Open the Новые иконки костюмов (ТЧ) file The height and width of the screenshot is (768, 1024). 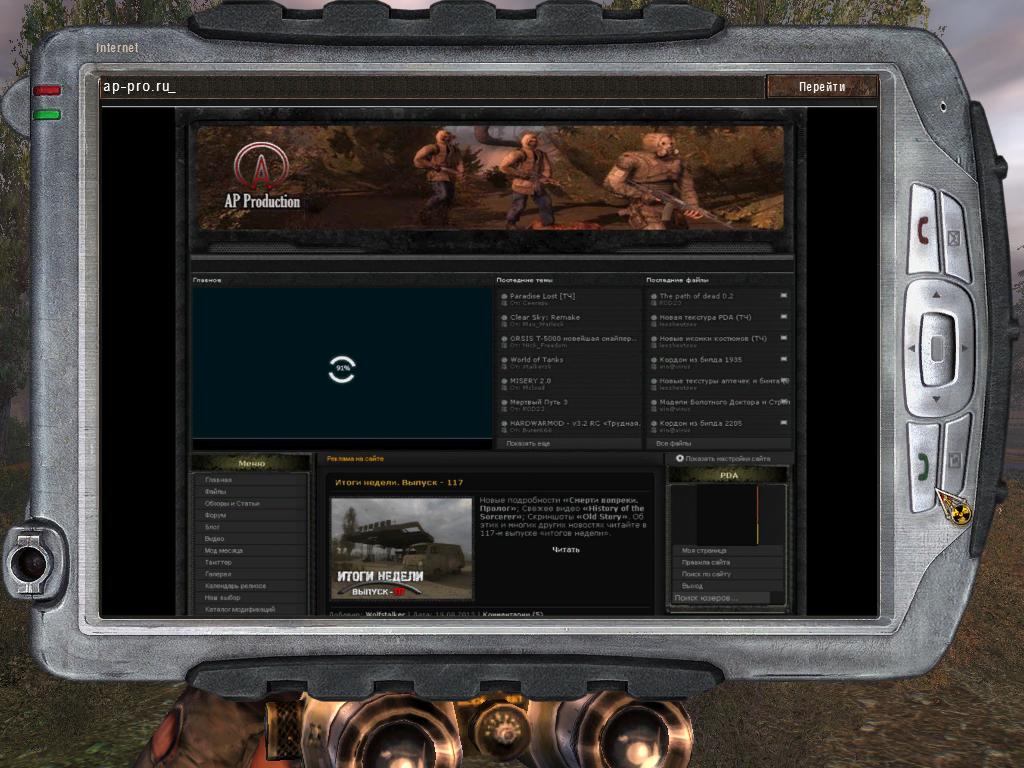click(x=713, y=338)
